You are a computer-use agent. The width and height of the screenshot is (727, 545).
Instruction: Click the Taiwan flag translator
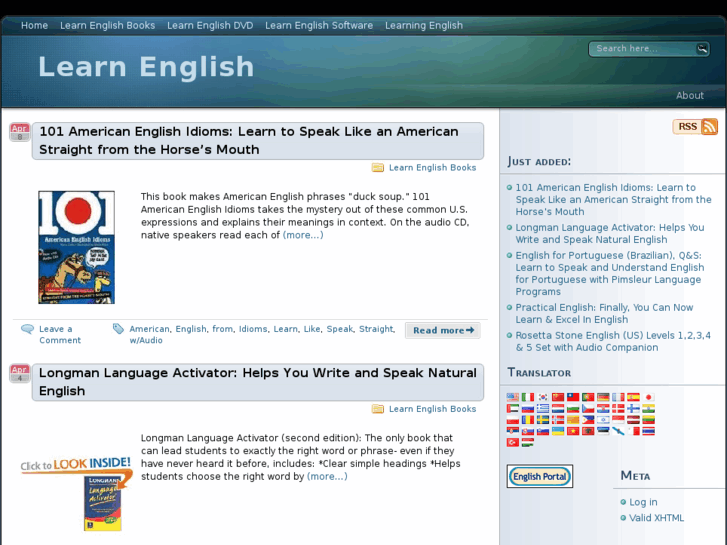573,397
